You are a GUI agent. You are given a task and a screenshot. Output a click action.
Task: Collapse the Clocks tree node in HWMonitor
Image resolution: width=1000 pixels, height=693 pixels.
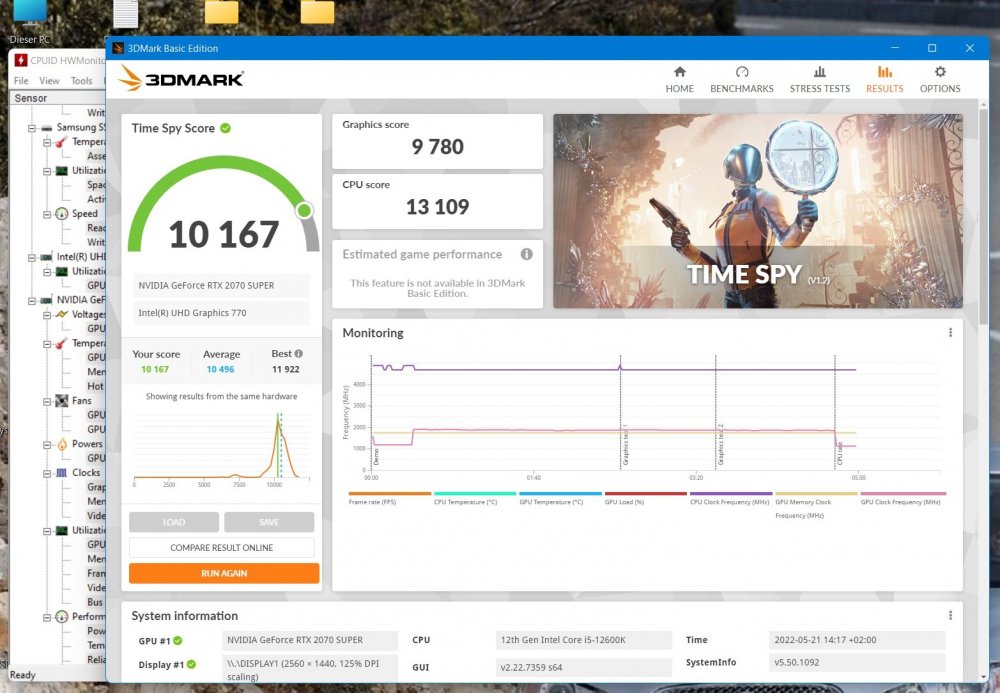click(x=47, y=473)
